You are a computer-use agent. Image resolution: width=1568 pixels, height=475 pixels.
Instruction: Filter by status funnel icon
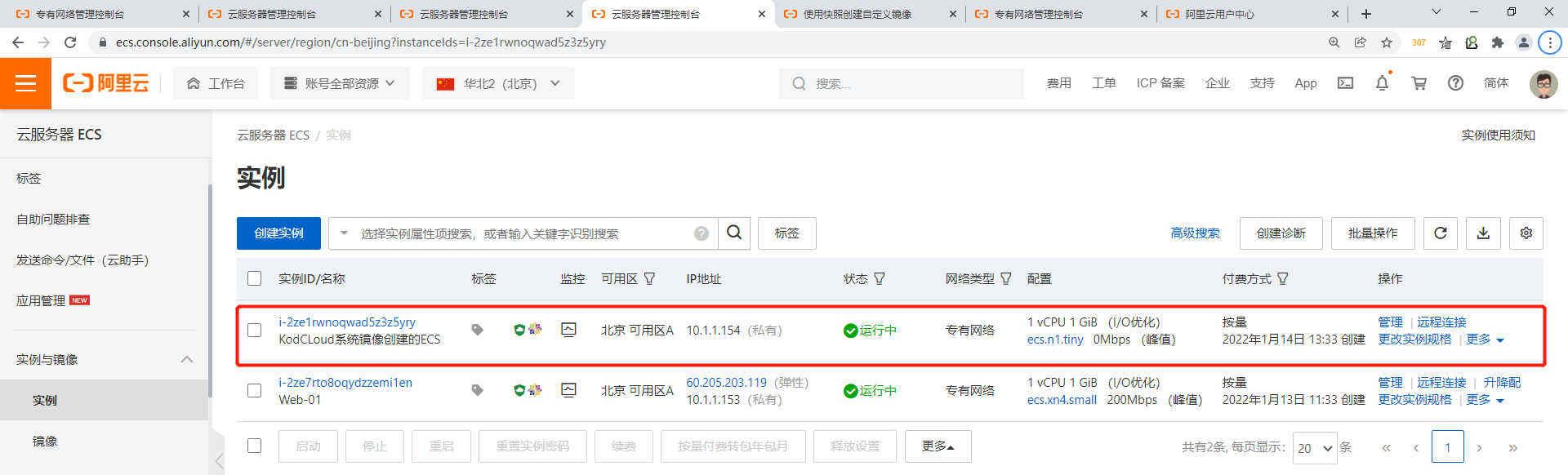coord(880,279)
